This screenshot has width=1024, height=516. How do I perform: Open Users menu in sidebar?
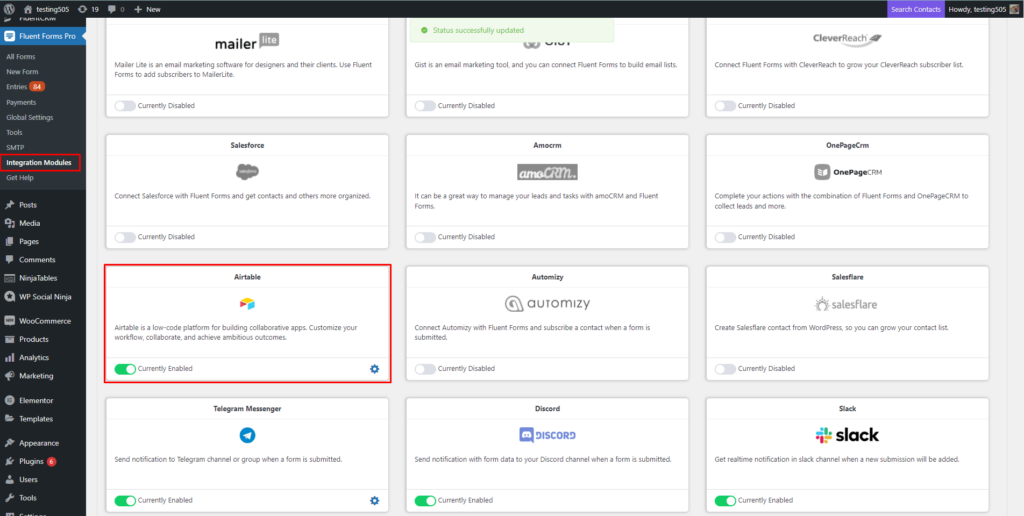pyautogui.click(x=28, y=479)
